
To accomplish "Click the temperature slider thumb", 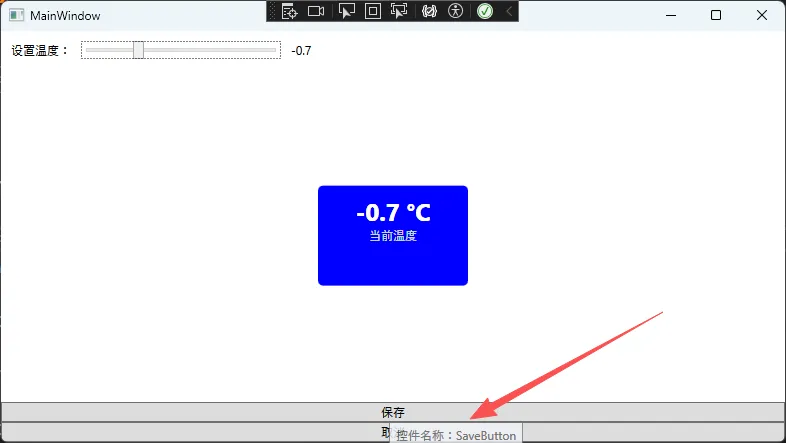I will (x=139, y=50).
